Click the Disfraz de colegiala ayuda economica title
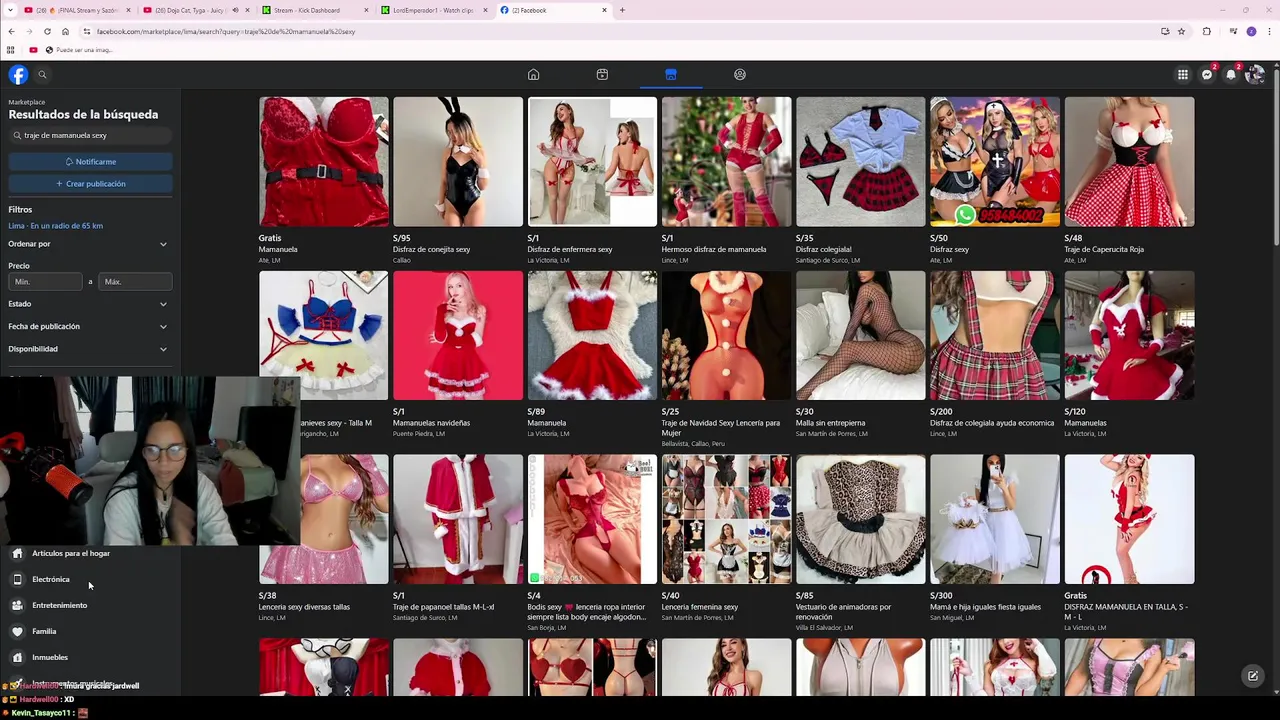 coord(992,423)
